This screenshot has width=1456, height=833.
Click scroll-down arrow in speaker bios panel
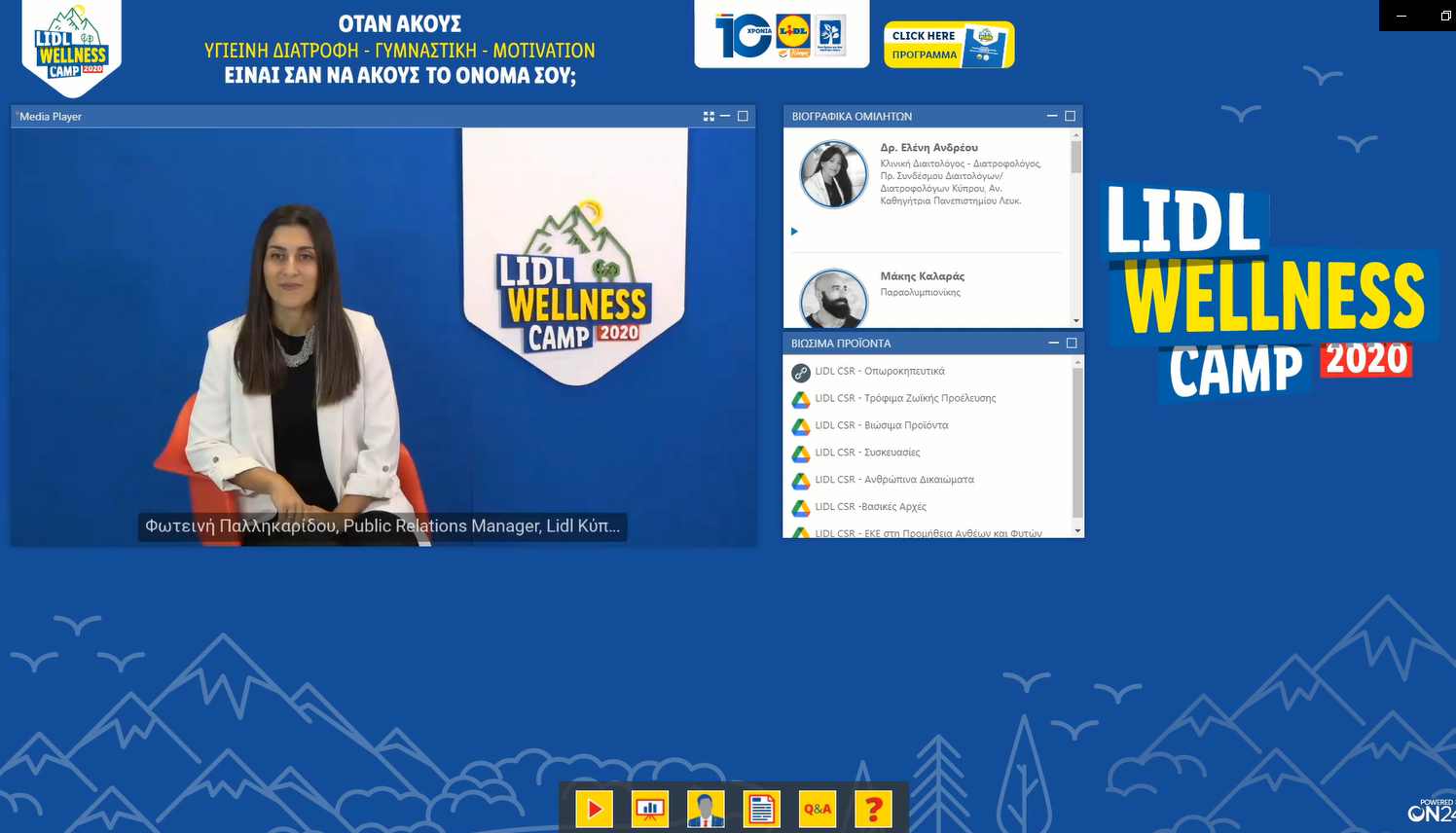click(1076, 321)
